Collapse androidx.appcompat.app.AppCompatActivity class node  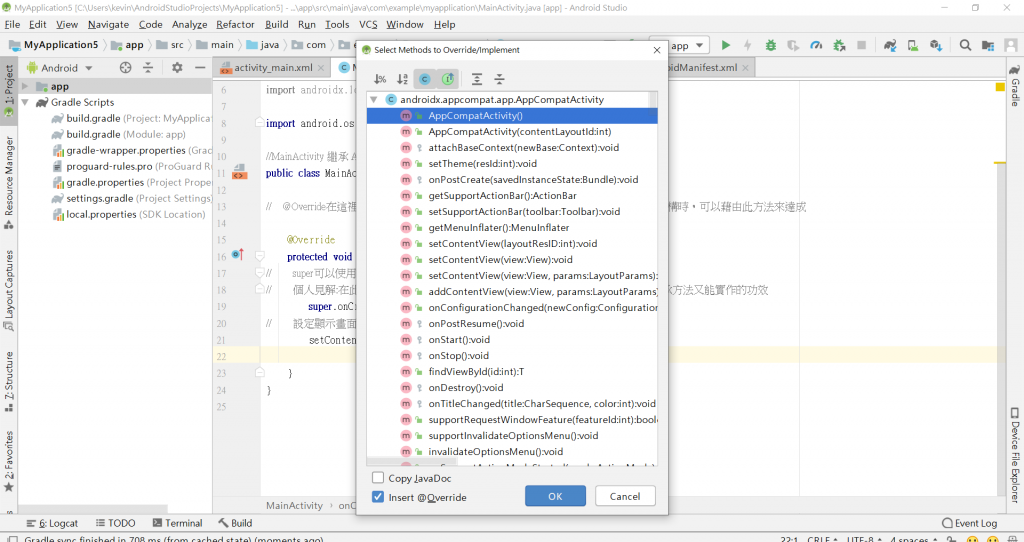coord(374,100)
